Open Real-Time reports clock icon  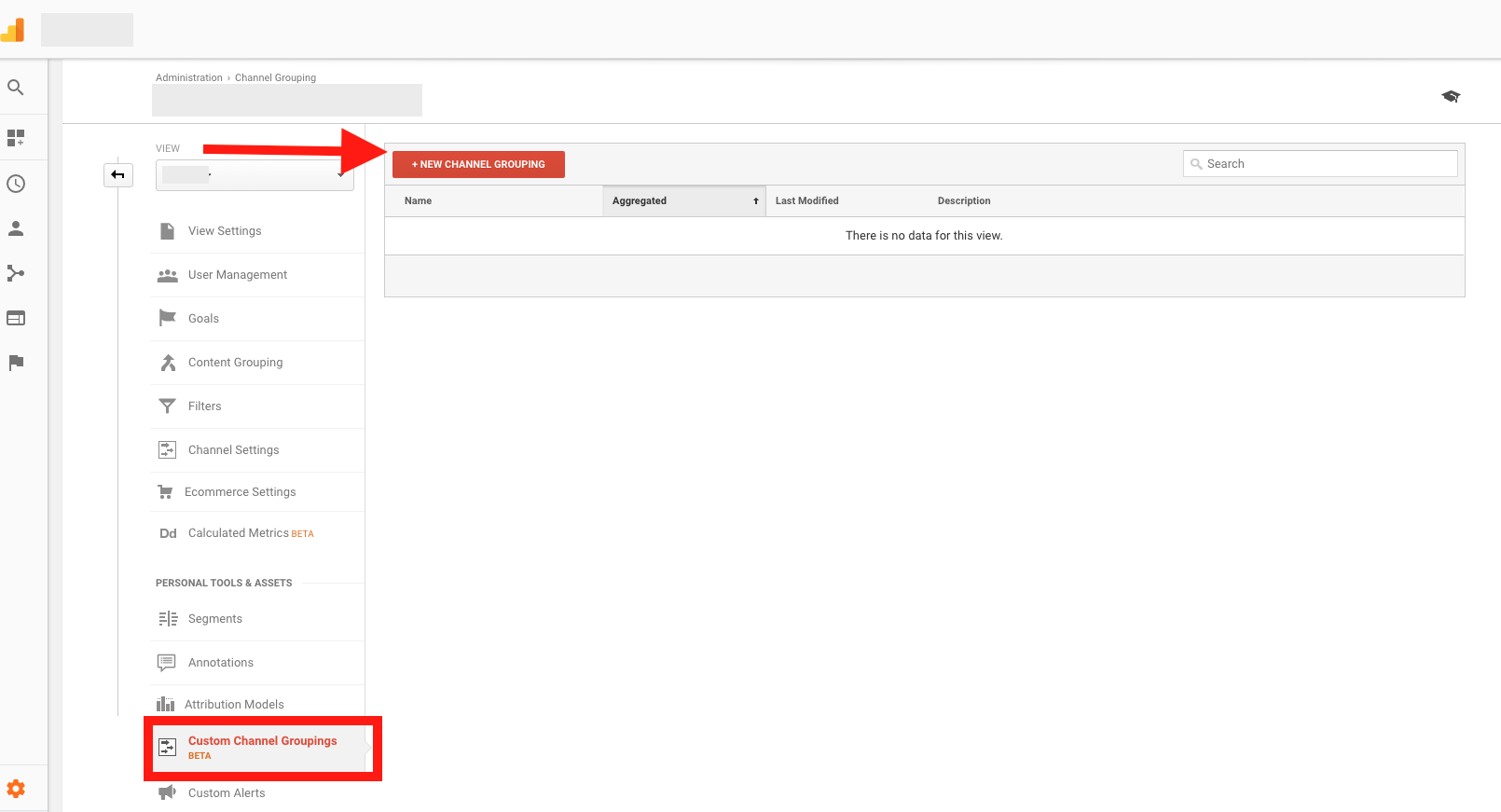pos(16,184)
